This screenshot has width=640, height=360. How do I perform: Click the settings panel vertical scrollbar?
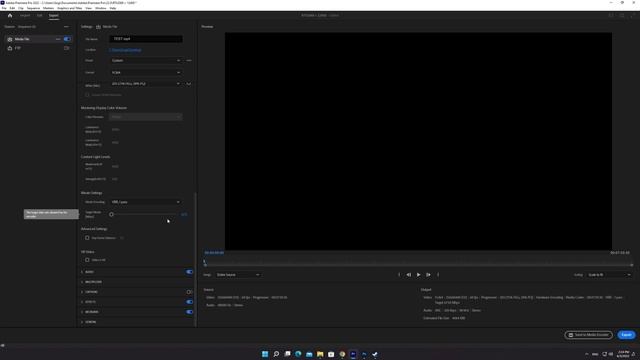pyautogui.click(x=195, y=259)
